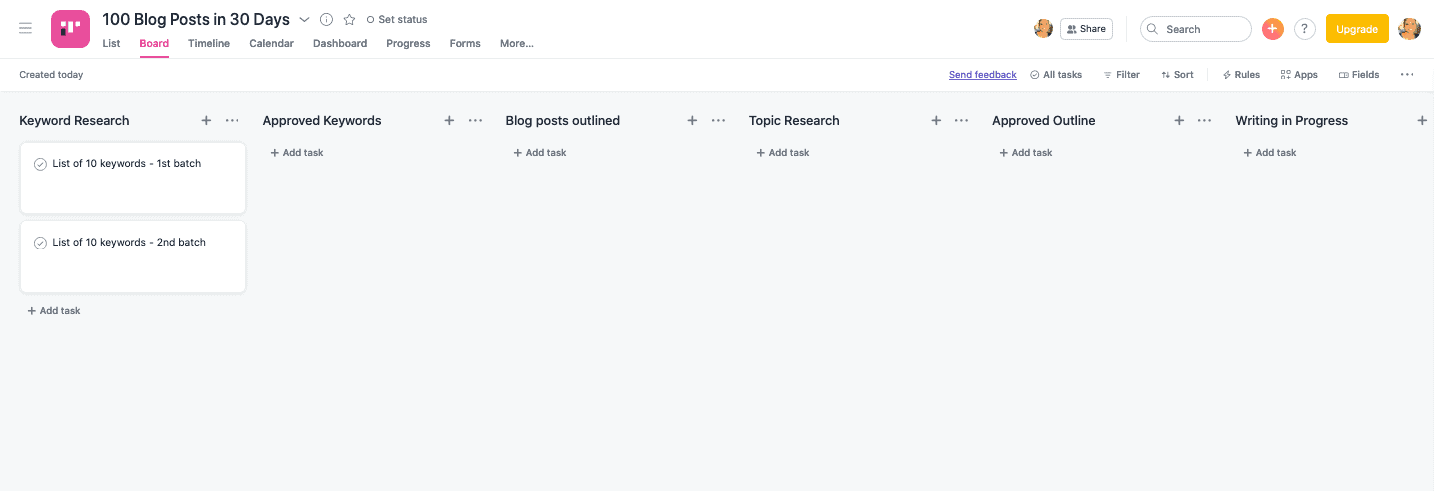1434x491 pixels.
Task: Add task via Keyword Research plus icon
Action: (206, 120)
